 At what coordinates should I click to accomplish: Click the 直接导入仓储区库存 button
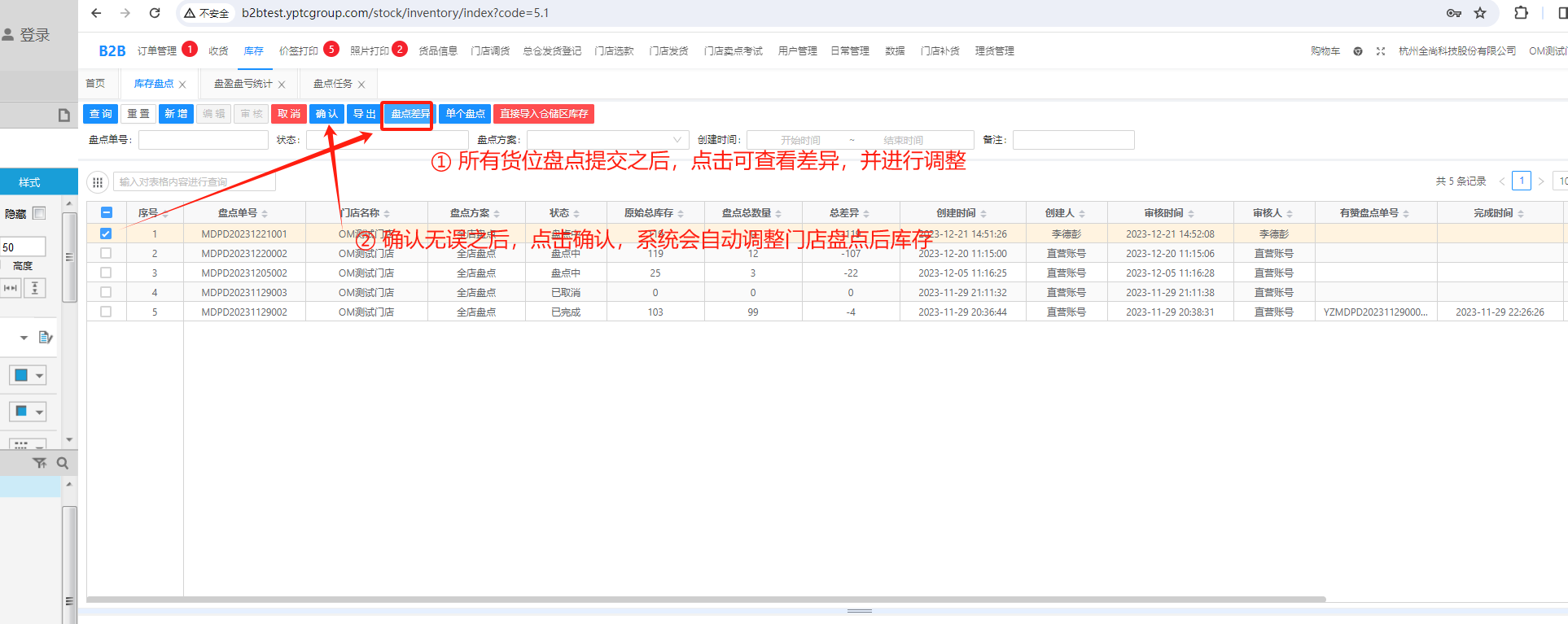click(544, 114)
